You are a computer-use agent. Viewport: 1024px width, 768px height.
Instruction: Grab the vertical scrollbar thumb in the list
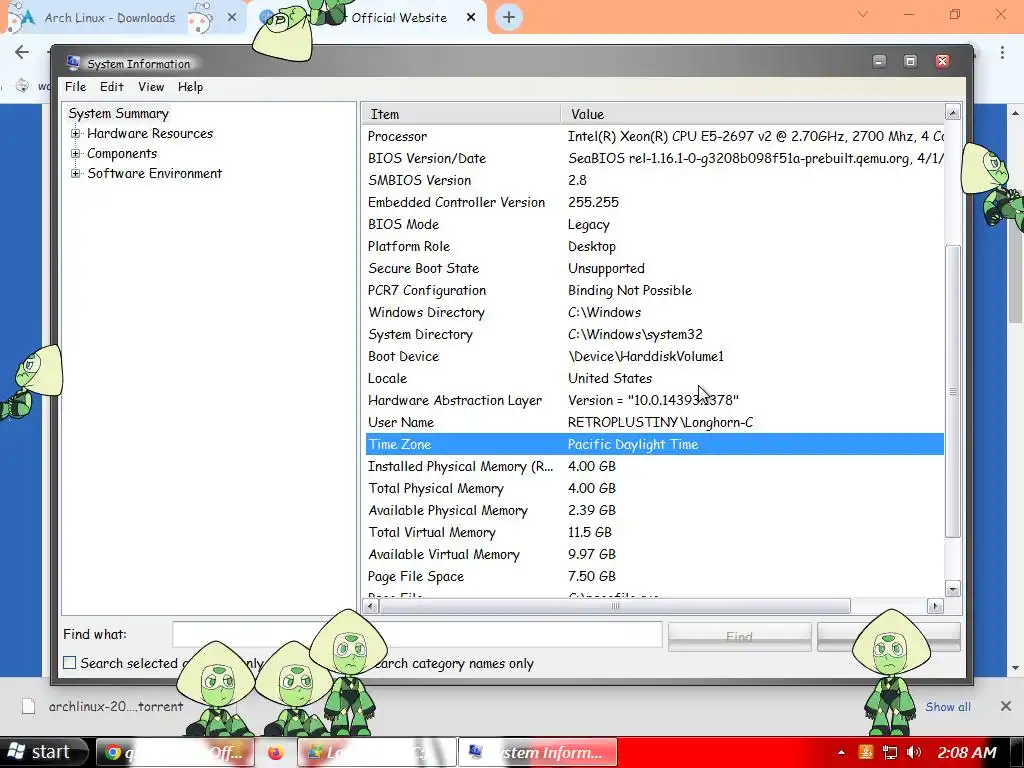[953, 391]
